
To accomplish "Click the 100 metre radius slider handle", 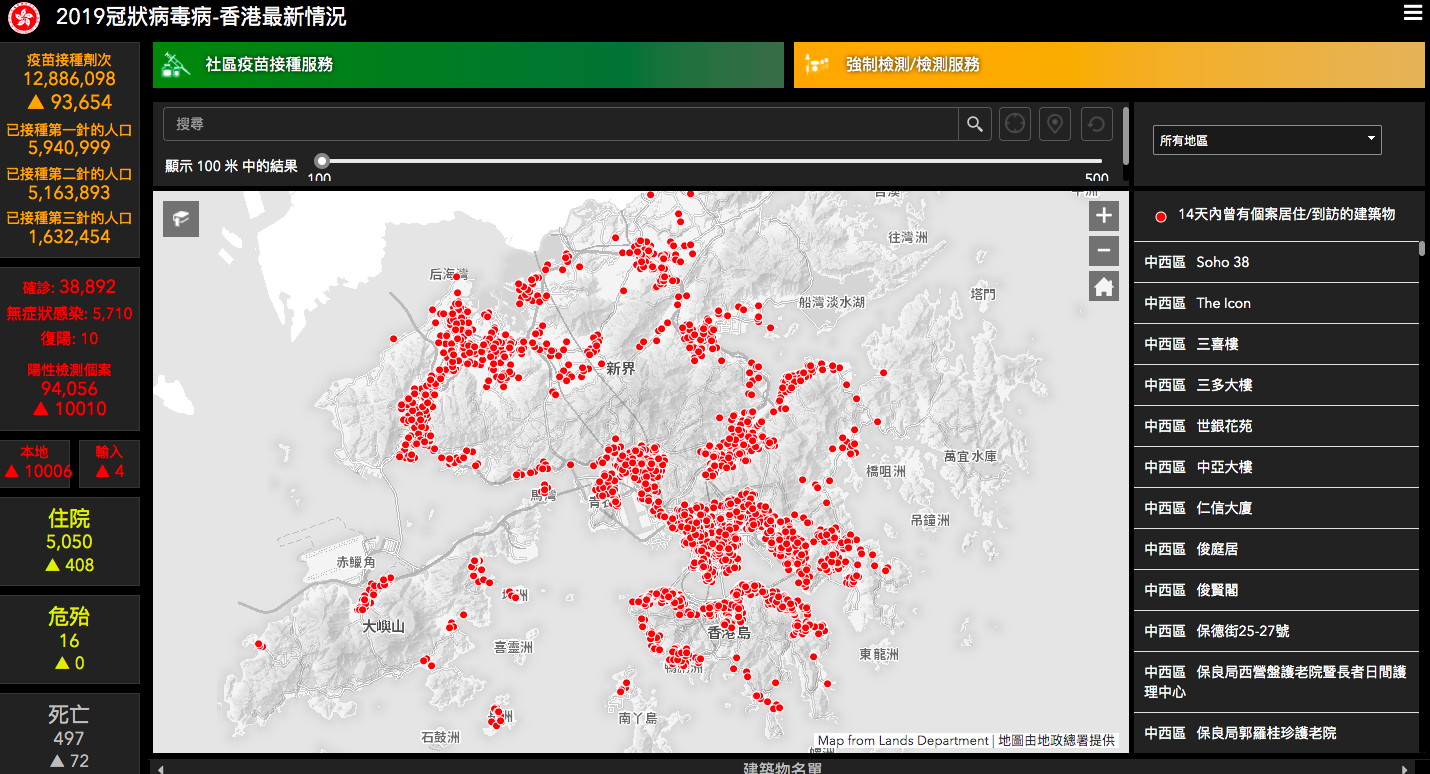I will [322, 160].
